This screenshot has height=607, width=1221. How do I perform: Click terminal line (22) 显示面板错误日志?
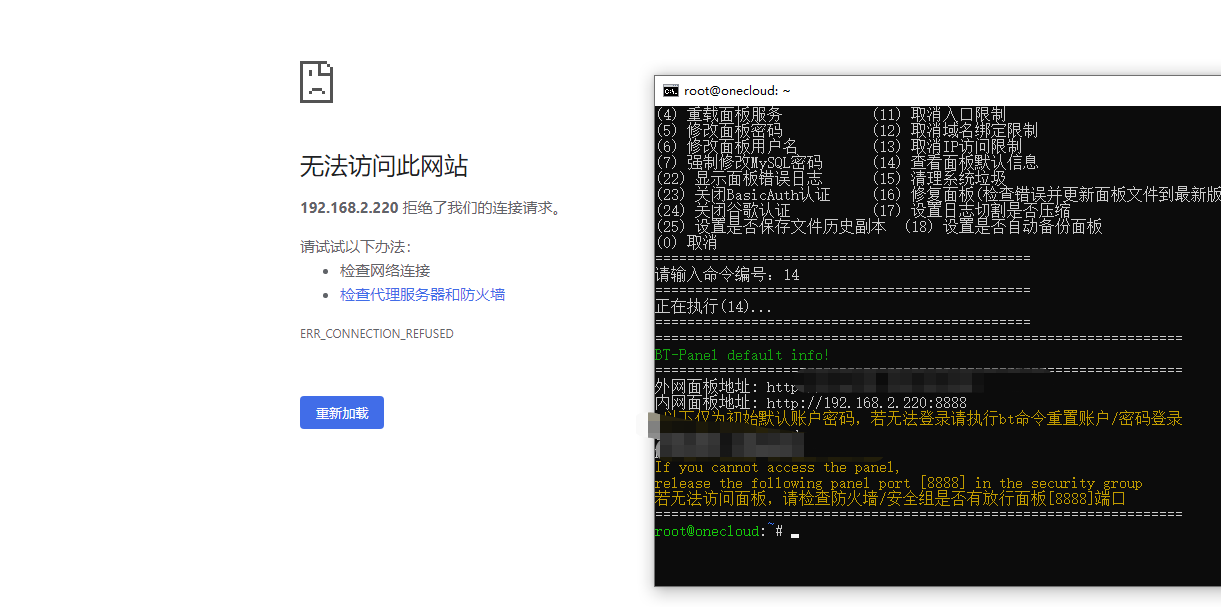[739, 178]
